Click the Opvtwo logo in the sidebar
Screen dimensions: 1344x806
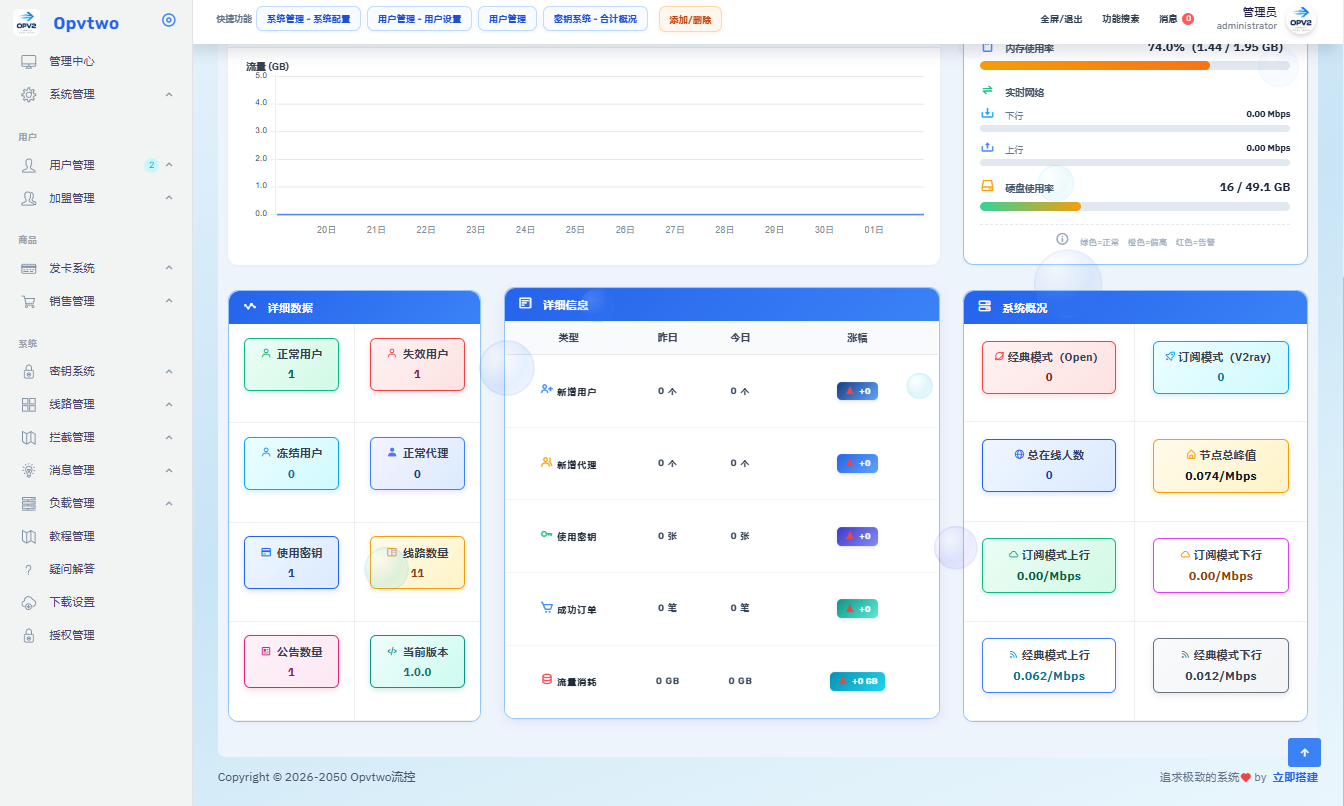pyautogui.click(x=26, y=22)
